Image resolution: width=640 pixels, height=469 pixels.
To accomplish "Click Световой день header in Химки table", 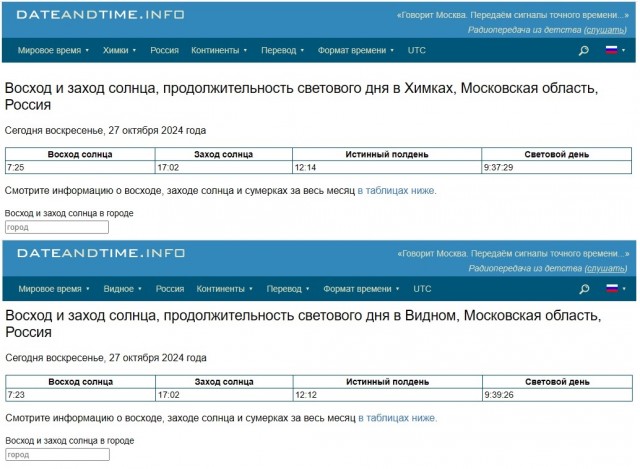I will coord(556,154).
